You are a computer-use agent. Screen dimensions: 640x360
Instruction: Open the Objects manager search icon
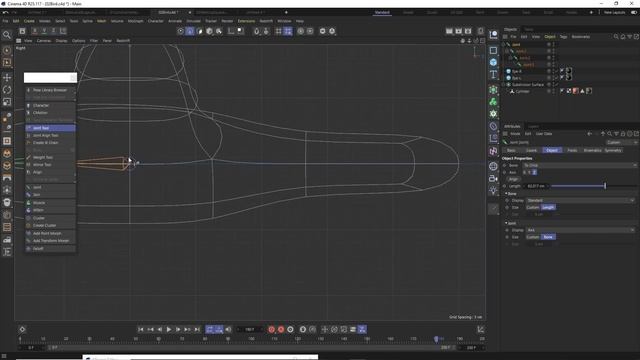coord(616,37)
